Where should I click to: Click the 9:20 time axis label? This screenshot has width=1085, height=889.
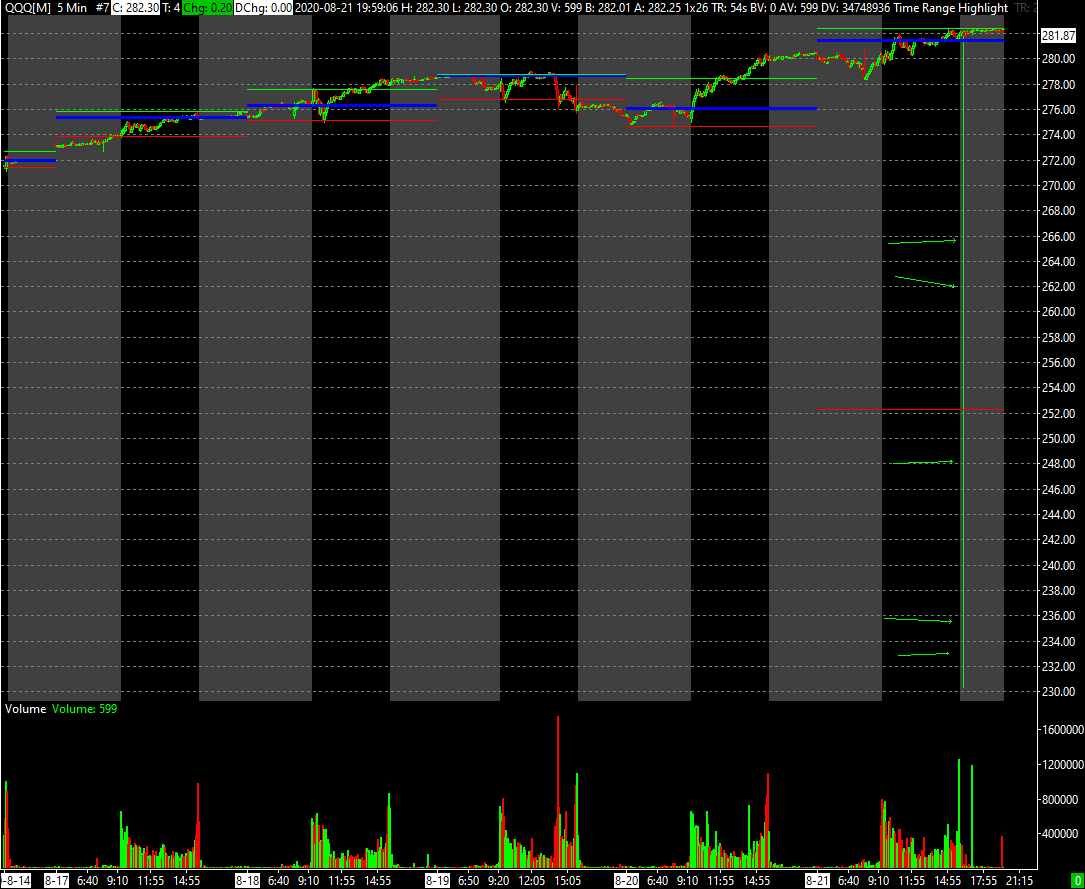[498, 881]
